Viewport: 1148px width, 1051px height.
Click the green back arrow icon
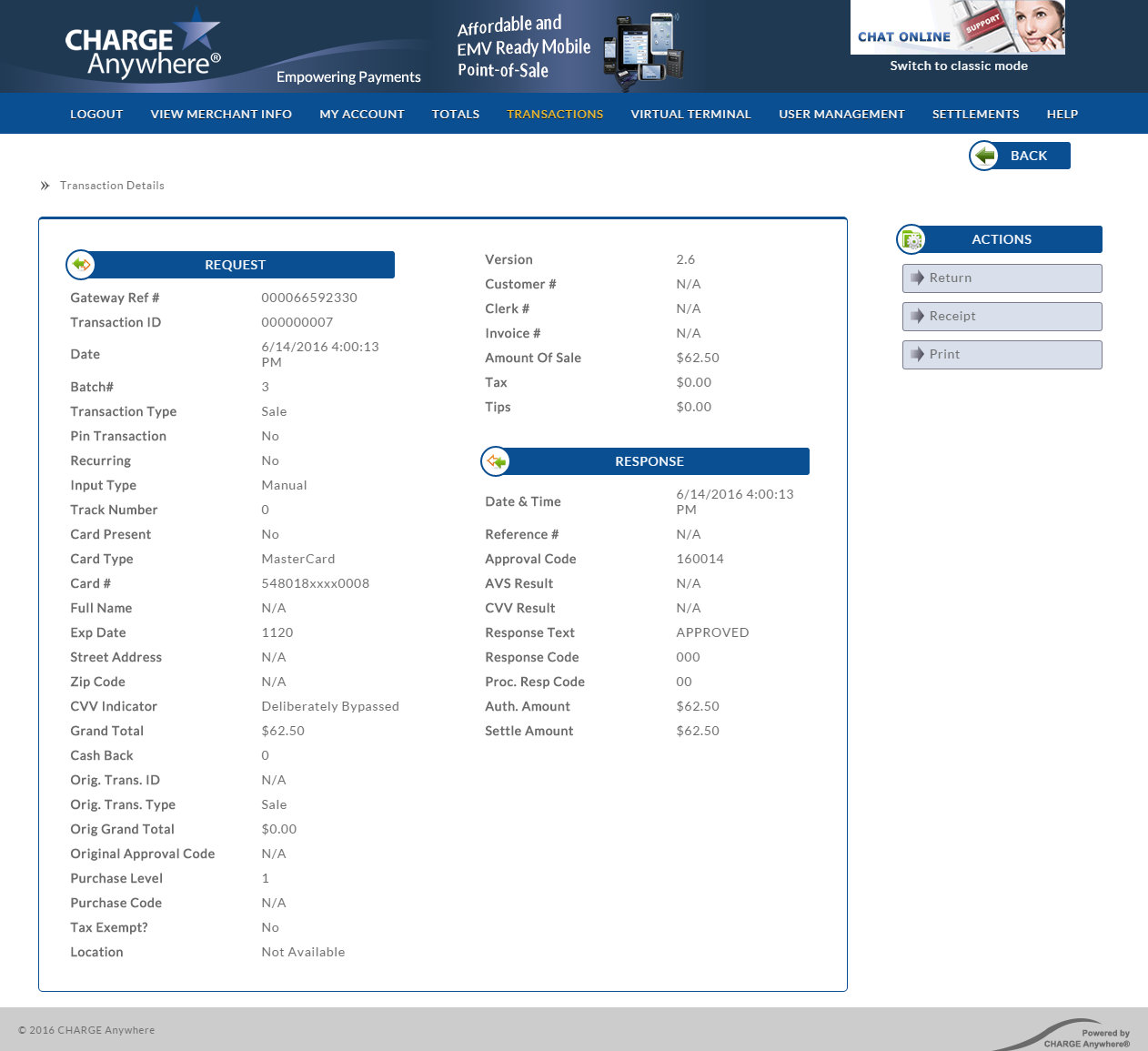point(984,156)
